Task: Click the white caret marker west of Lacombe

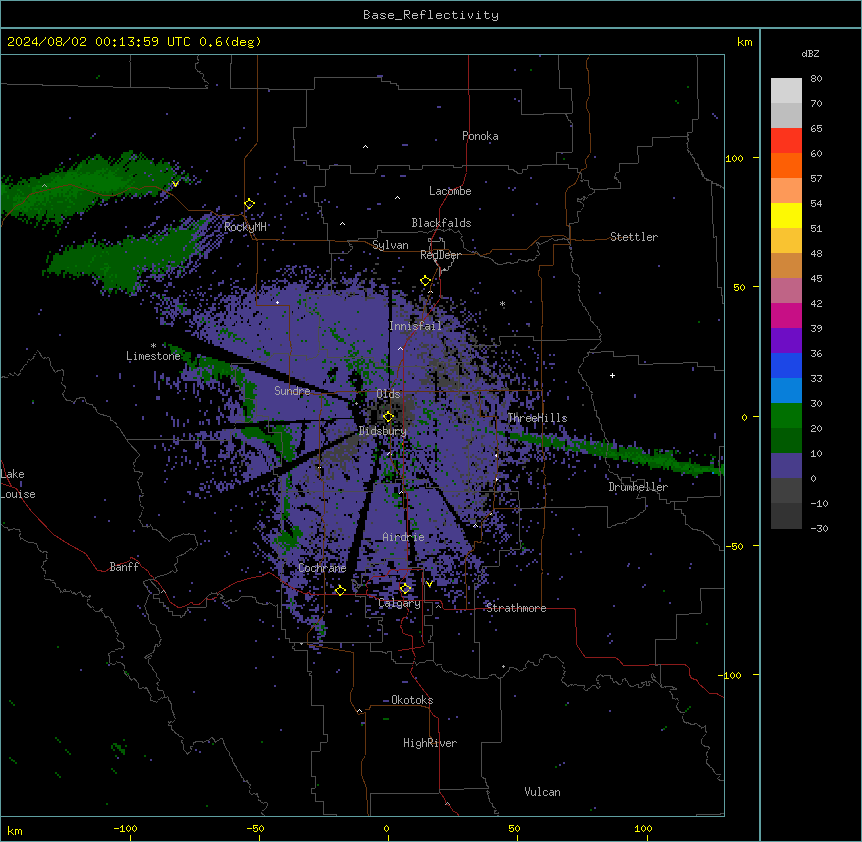Action: (x=397, y=197)
